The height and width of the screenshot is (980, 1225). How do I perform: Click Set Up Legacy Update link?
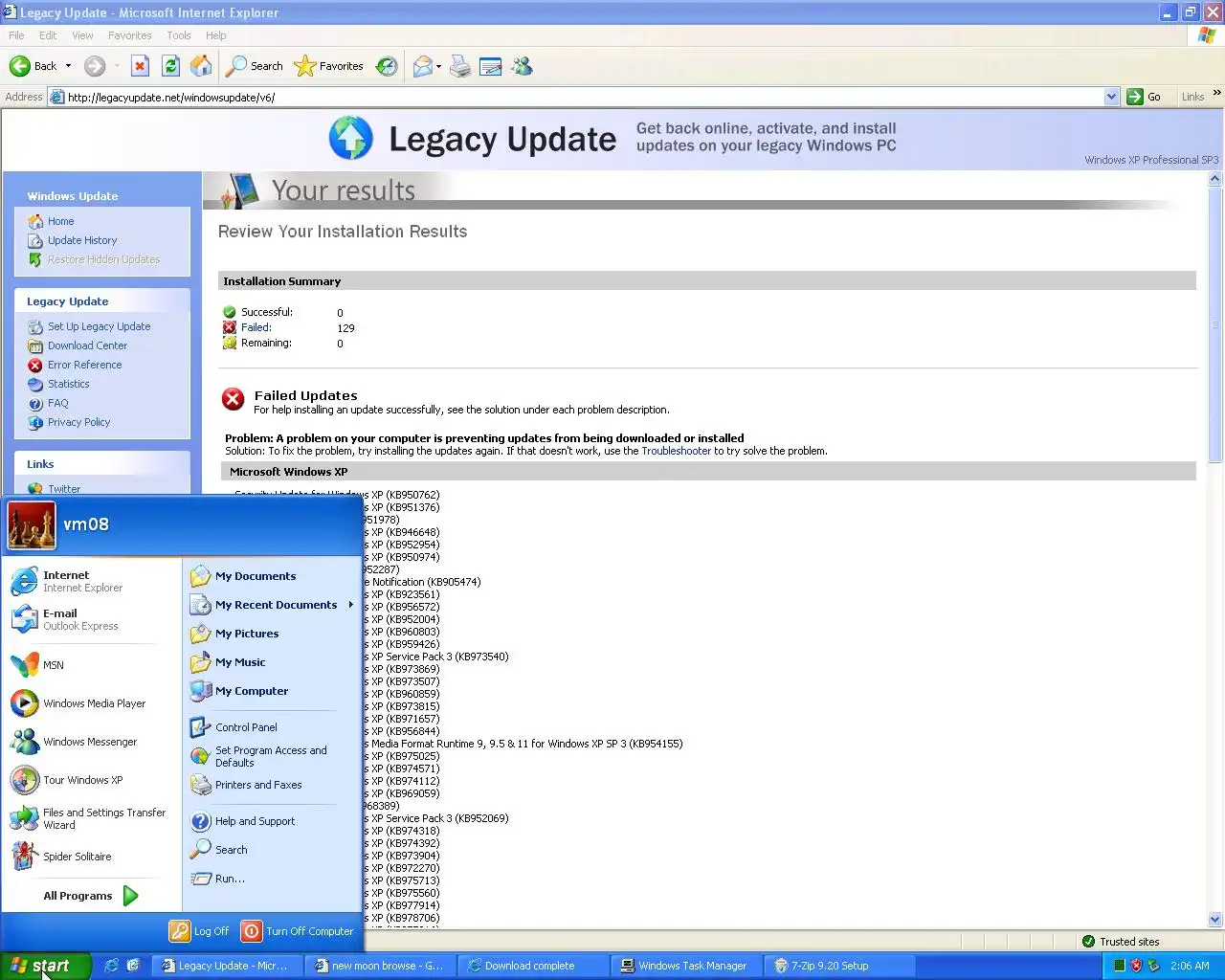tap(99, 326)
